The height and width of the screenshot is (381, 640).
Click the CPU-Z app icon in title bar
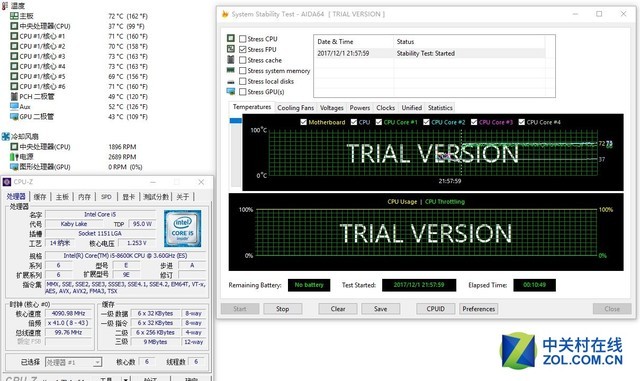pos(7,182)
